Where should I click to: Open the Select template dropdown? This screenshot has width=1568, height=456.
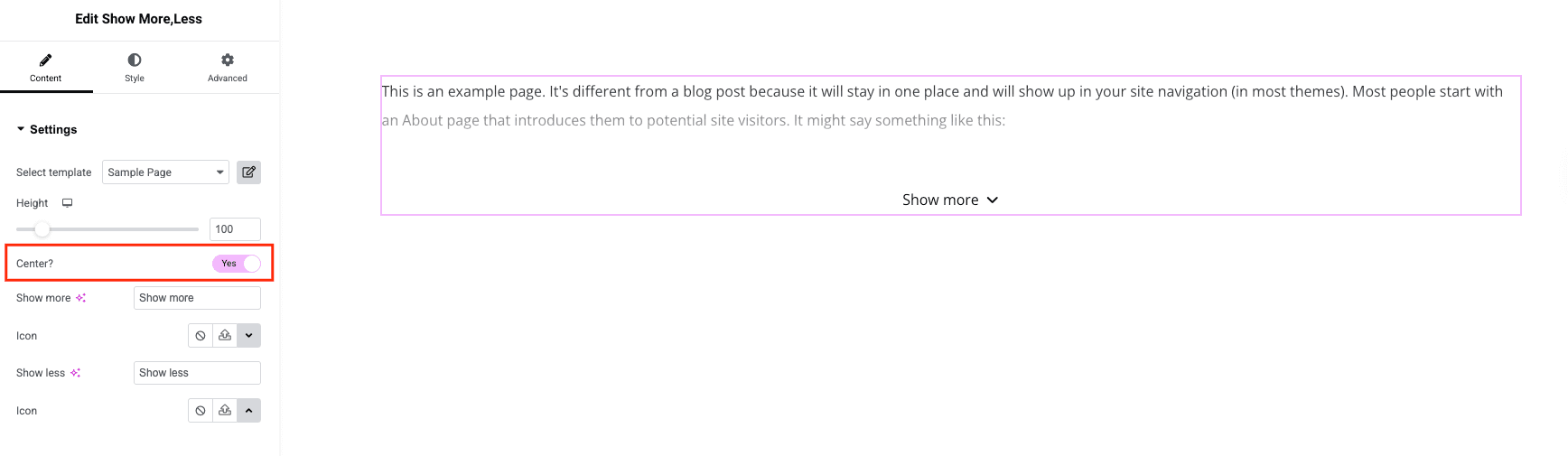pos(165,172)
